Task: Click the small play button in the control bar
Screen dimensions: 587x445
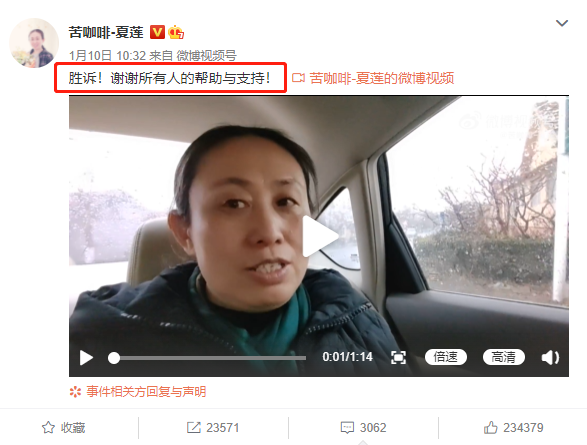Action: 86,358
